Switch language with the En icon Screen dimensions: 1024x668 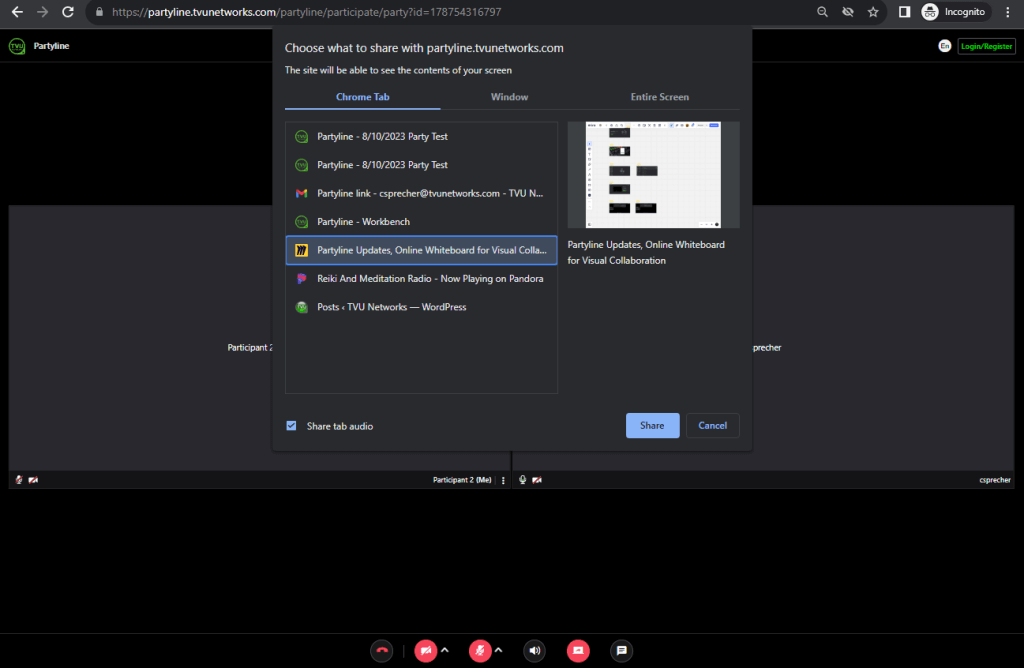tap(944, 46)
